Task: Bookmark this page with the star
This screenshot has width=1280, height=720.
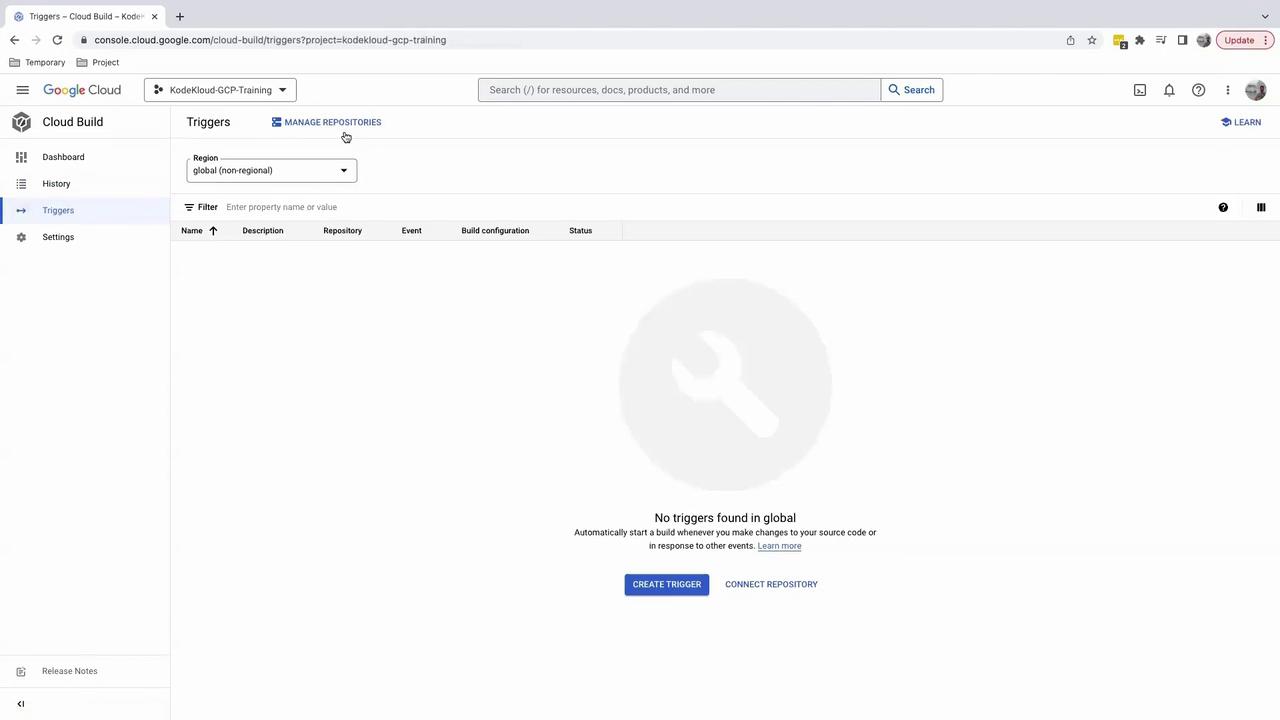Action: tap(1092, 40)
